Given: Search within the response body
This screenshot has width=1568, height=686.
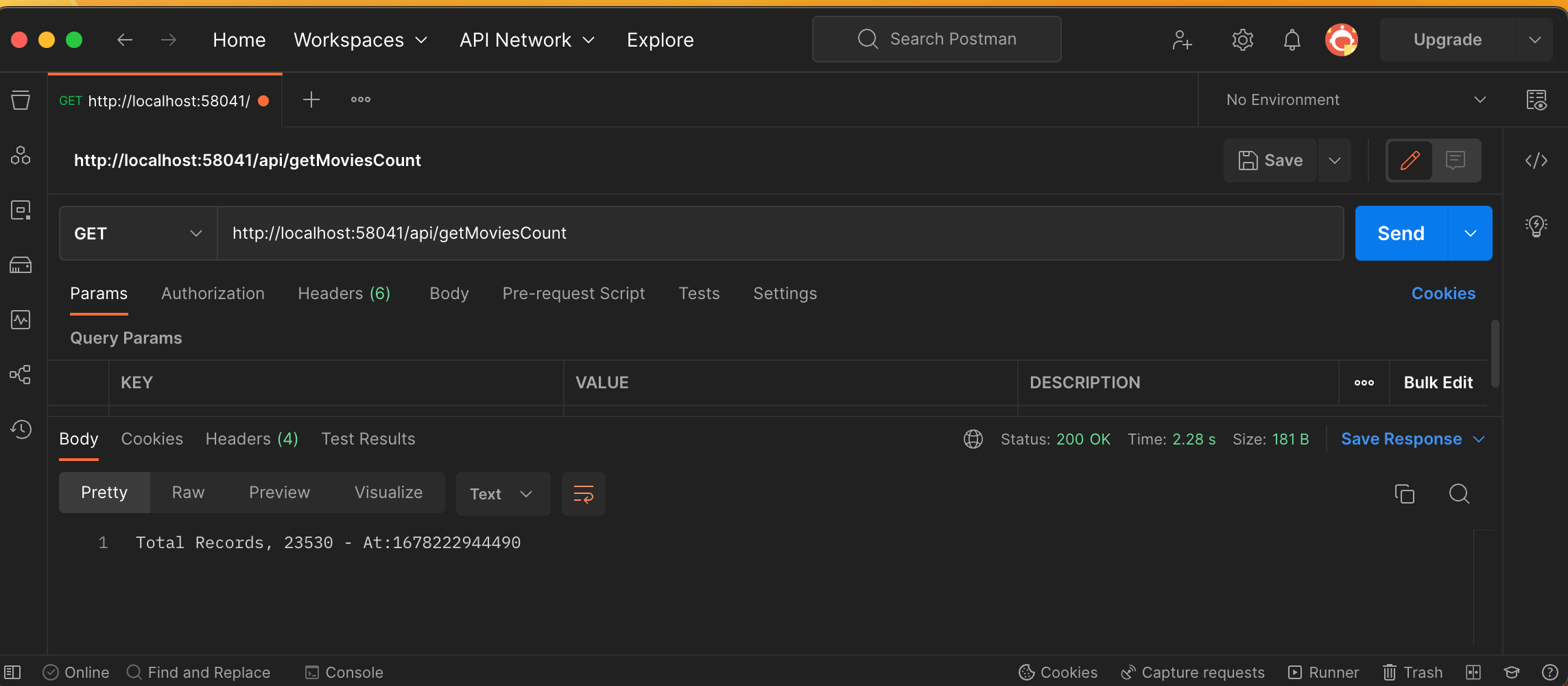Looking at the screenshot, I should pyautogui.click(x=1459, y=493).
